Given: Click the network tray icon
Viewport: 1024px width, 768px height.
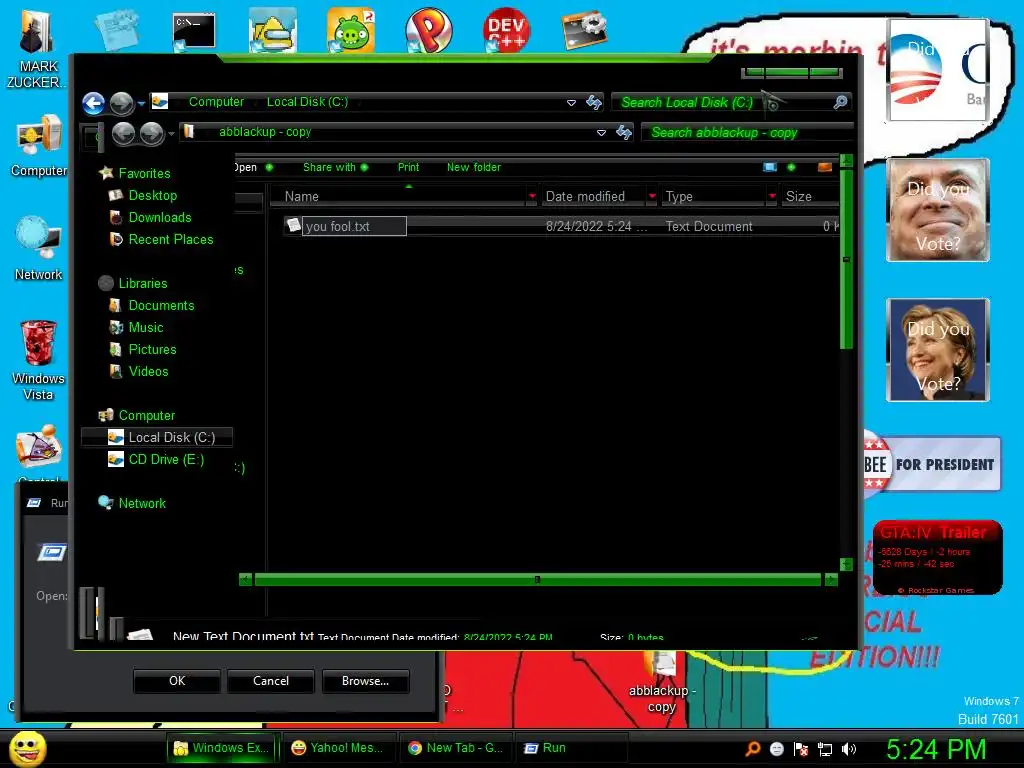Looking at the screenshot, I should [x=825, y=749].
